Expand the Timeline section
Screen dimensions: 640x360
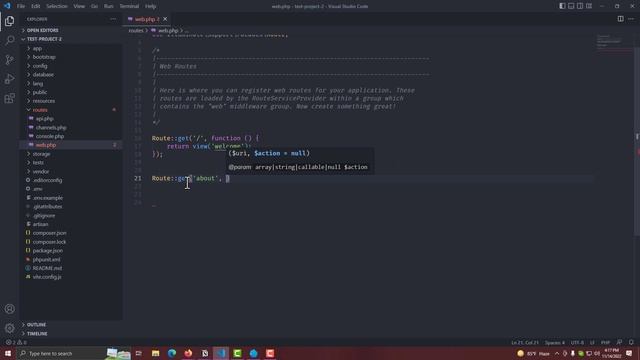pyautogui.click(x=70, y=334)
